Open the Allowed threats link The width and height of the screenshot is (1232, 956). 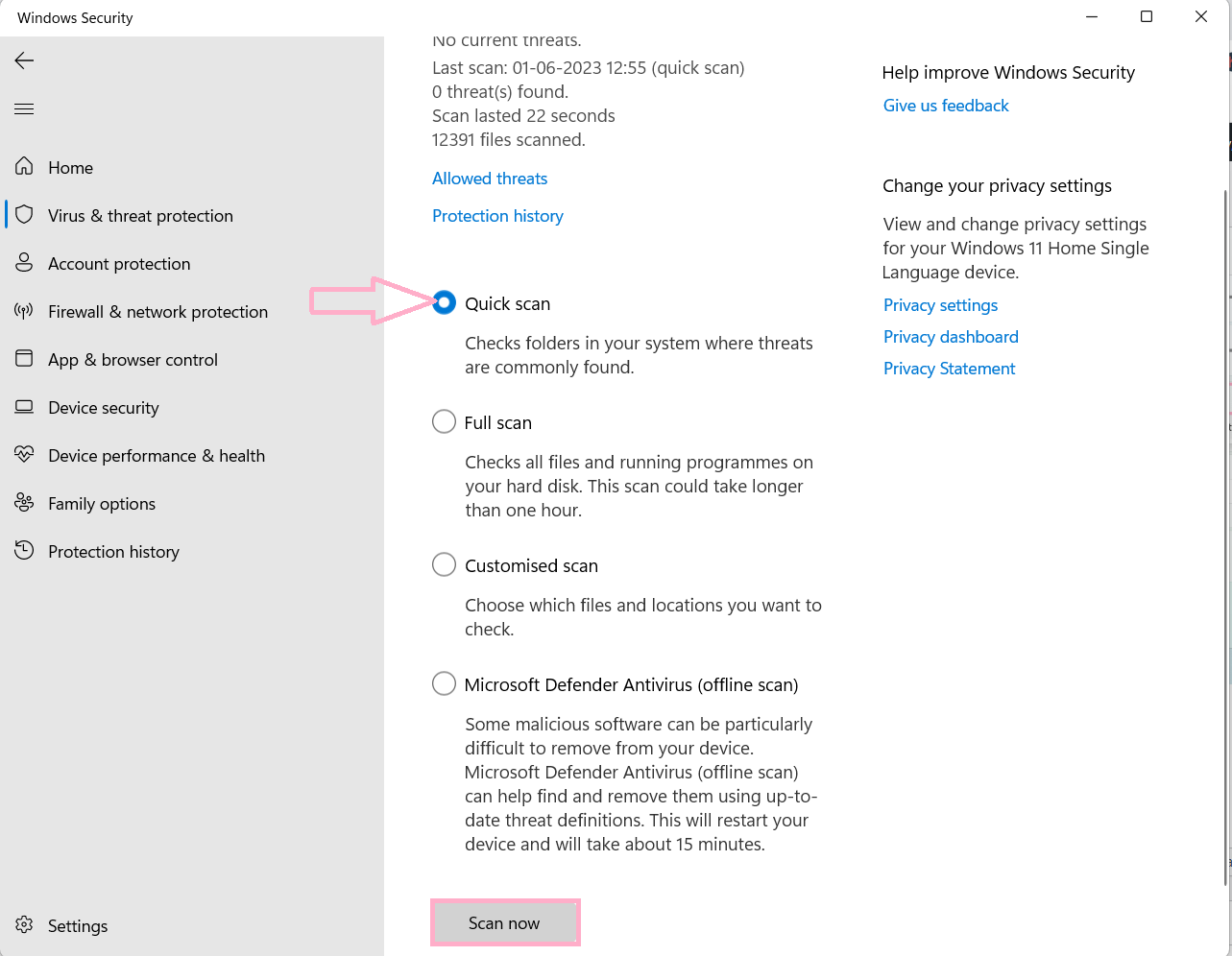pos(490,179)
